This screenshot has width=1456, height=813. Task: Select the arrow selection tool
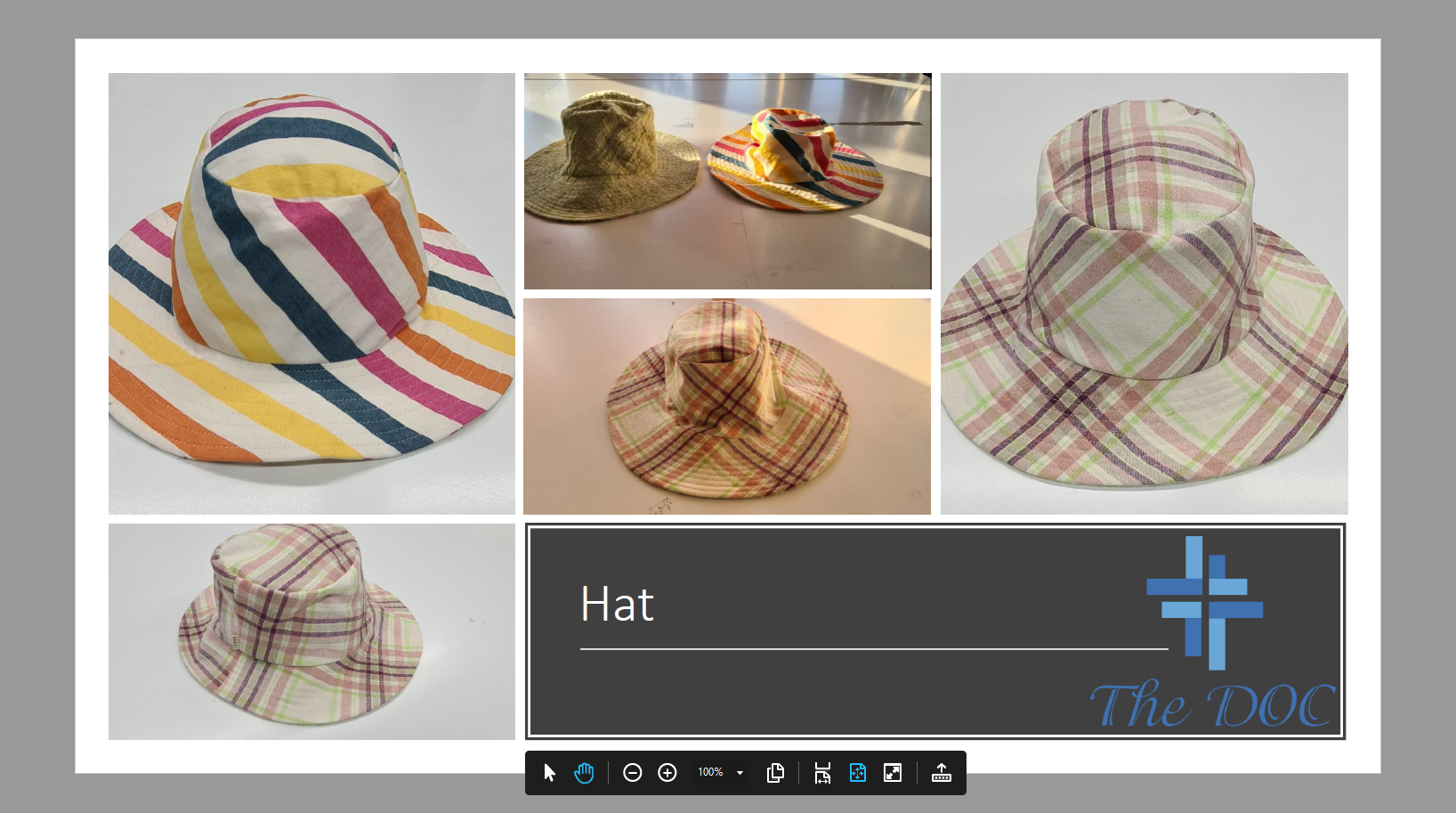[x=549, y=773]
